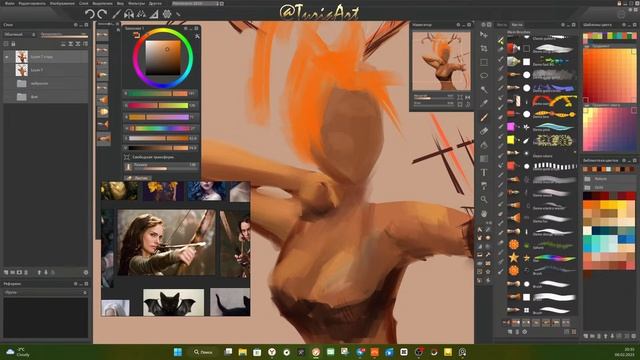This screenshot has width=640, height=360.
Task: Open the Reference panel dropdown list
Action: (45, 293)
